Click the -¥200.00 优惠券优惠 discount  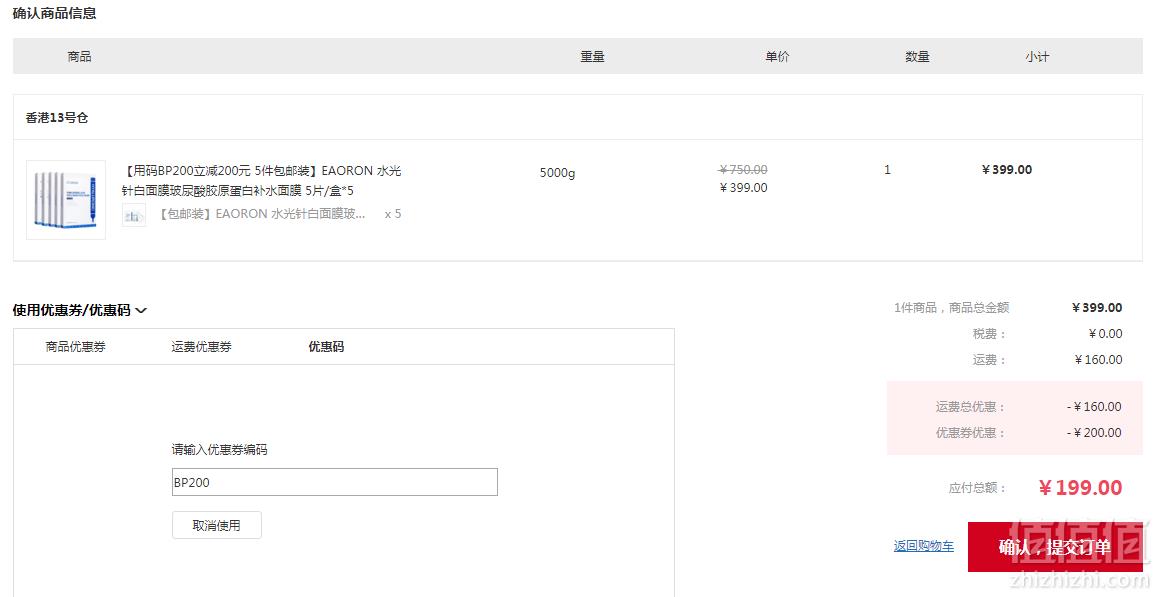click(x=1094, y=432)
